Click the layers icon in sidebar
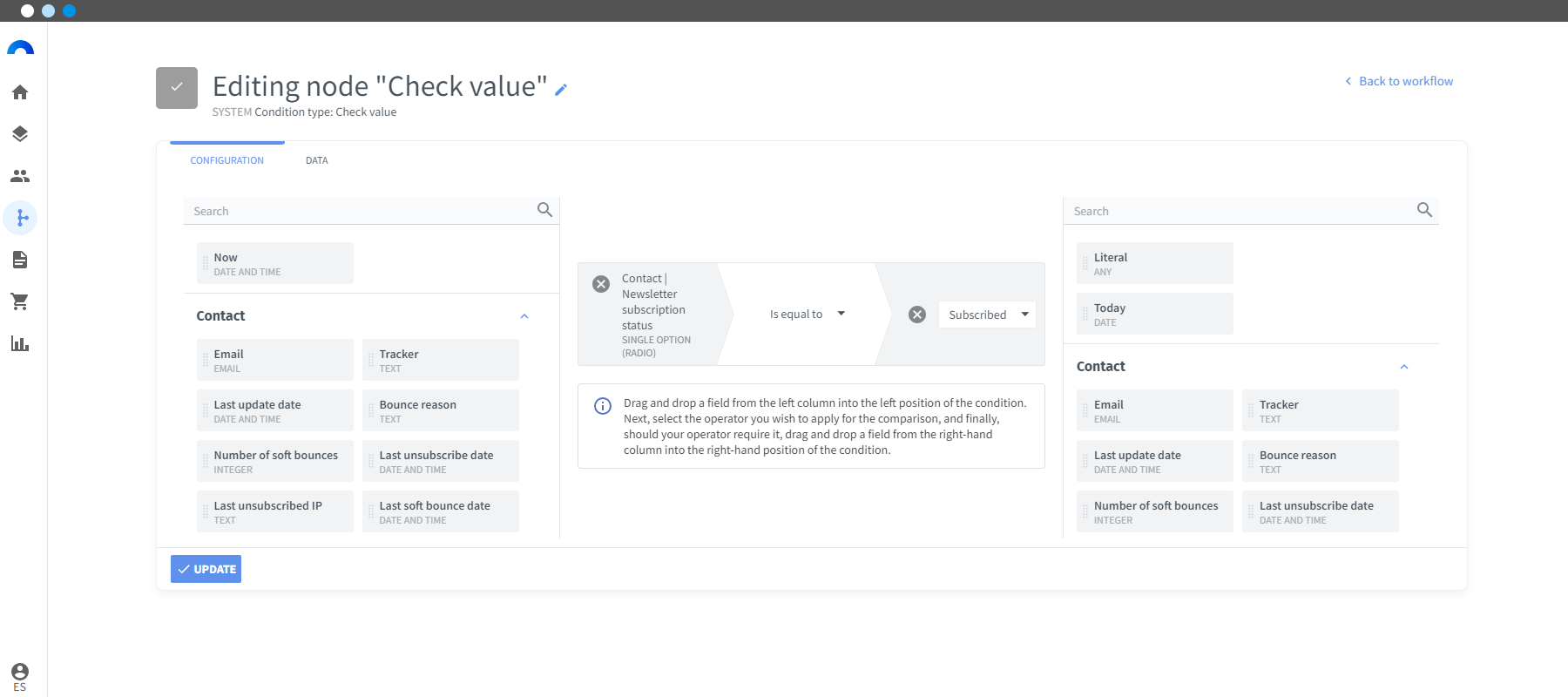1568x697 pixels. pyautogui.click(x=20, y=134)
